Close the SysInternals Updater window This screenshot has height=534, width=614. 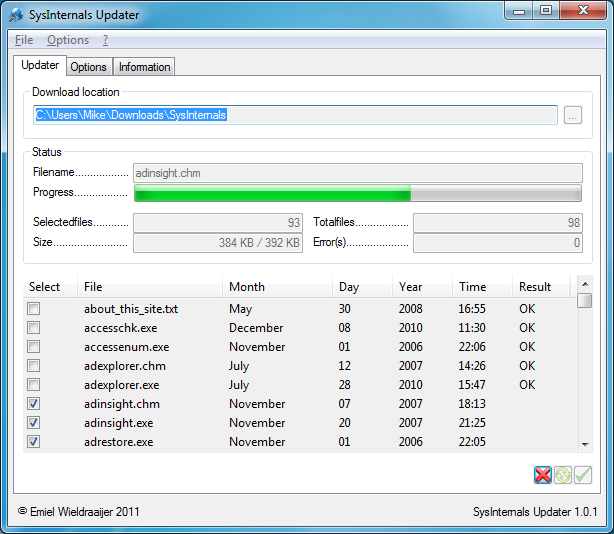click(x=583, y=11)
